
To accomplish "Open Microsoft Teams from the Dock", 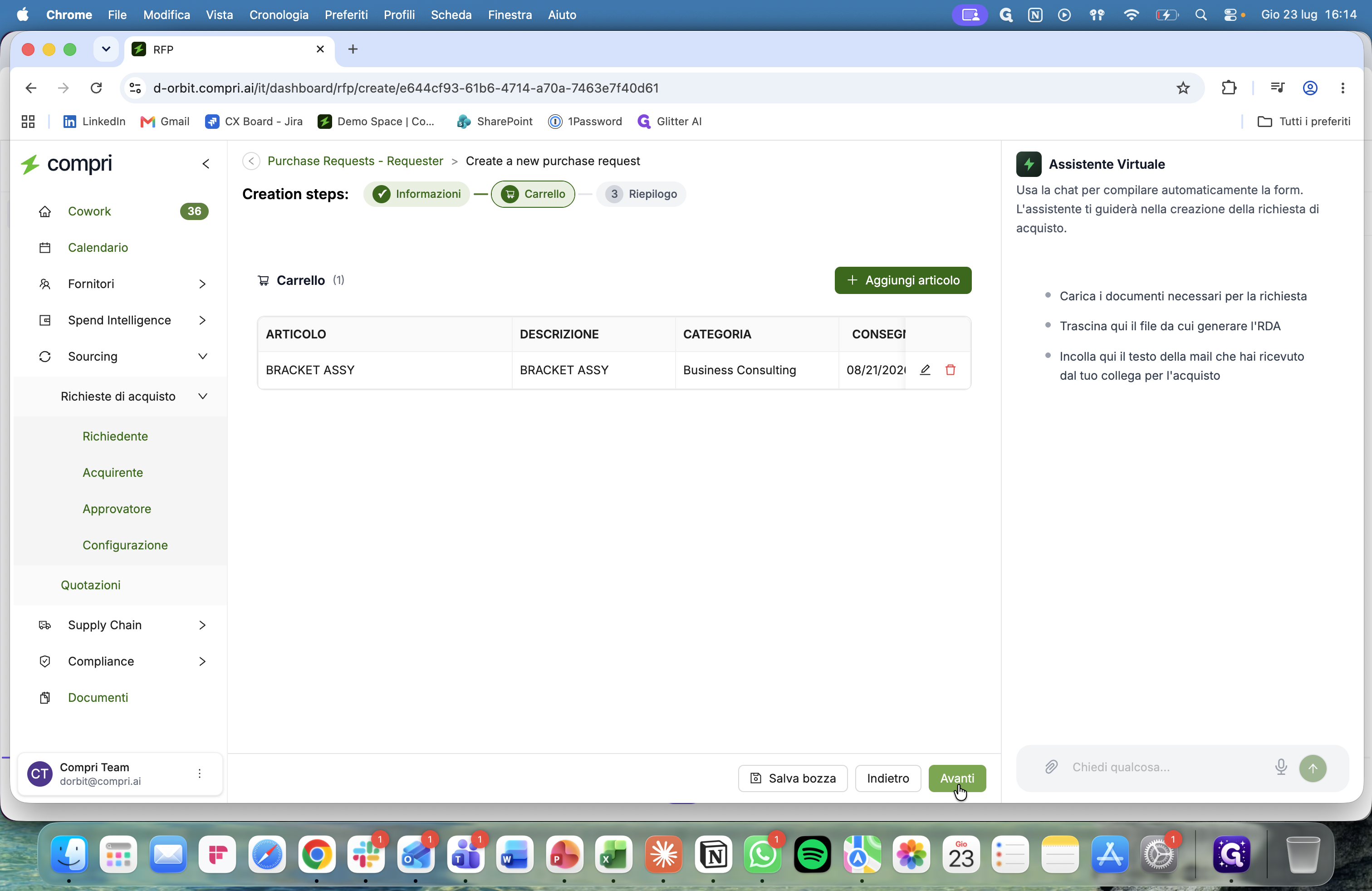I will [466, 854].
